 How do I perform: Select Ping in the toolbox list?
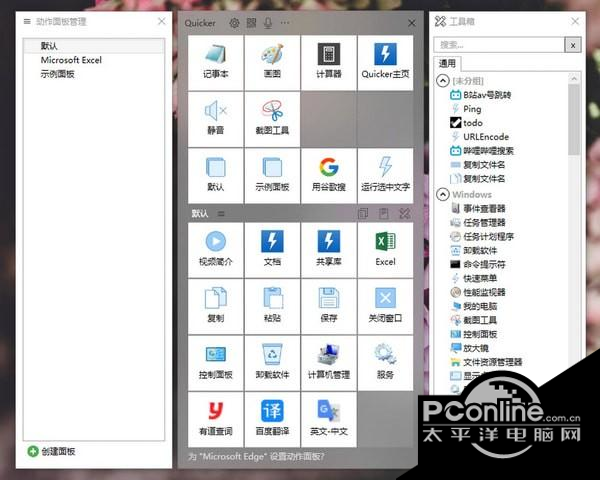tap(466, 109)
